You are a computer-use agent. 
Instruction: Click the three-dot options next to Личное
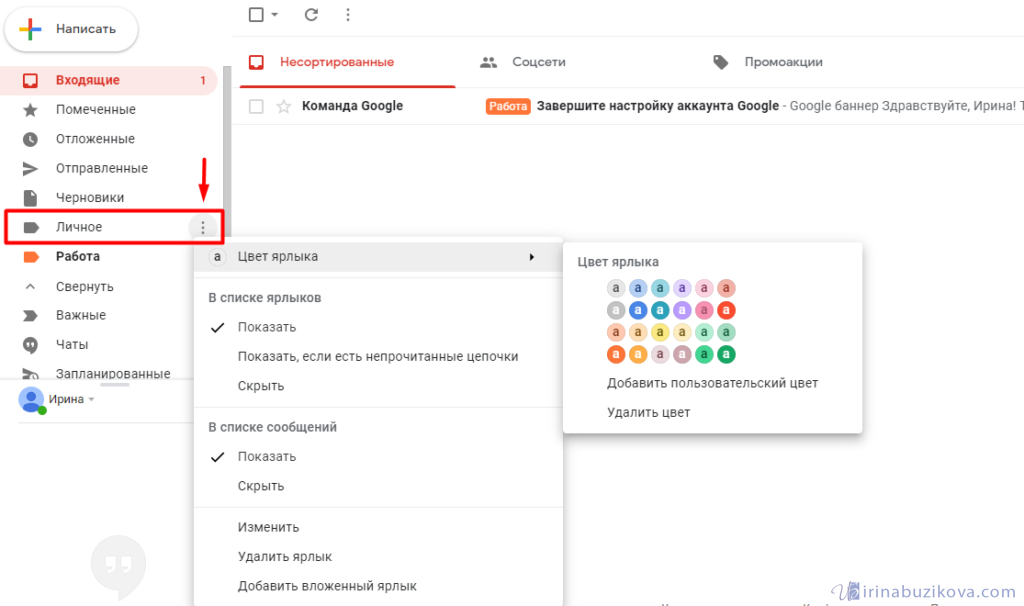(203, 228)
